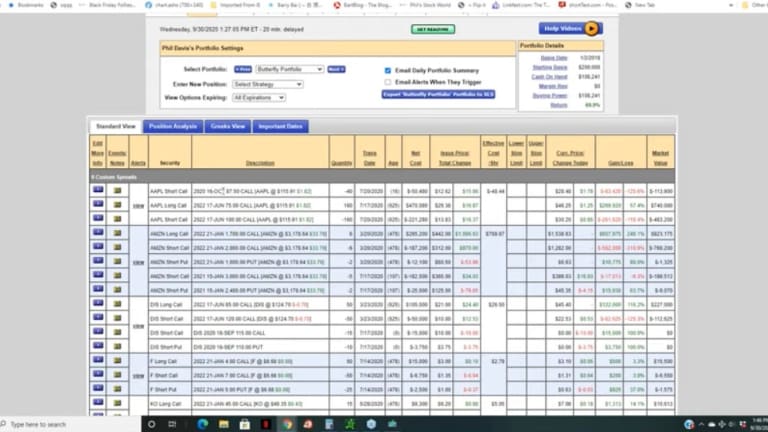Open notes icon for AMZN Long Call row
The width and height of the screenshot is (768, 432).
[118, 233]
